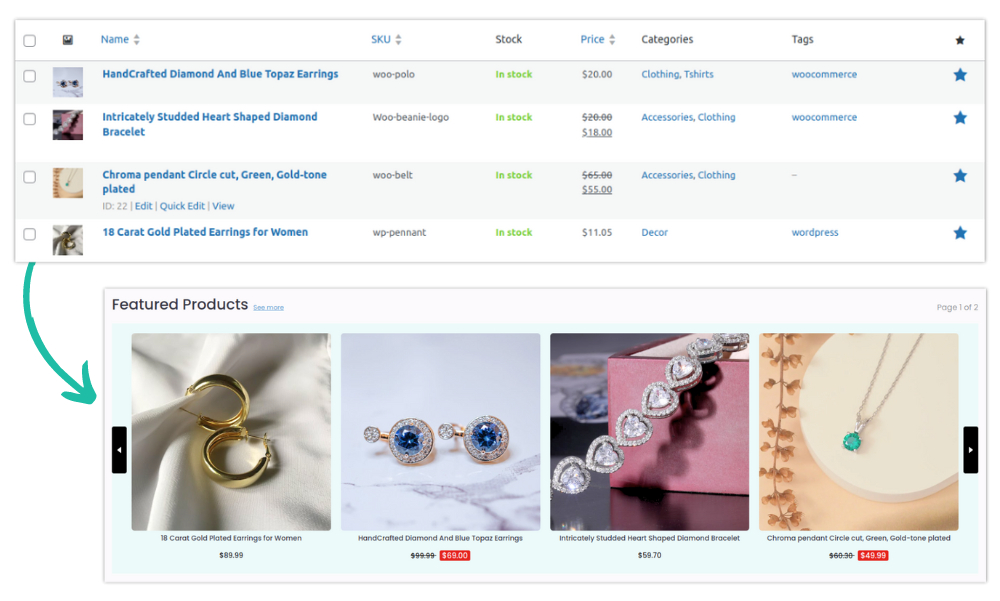Click the carousel's right navigation arrow

[970, 449]
